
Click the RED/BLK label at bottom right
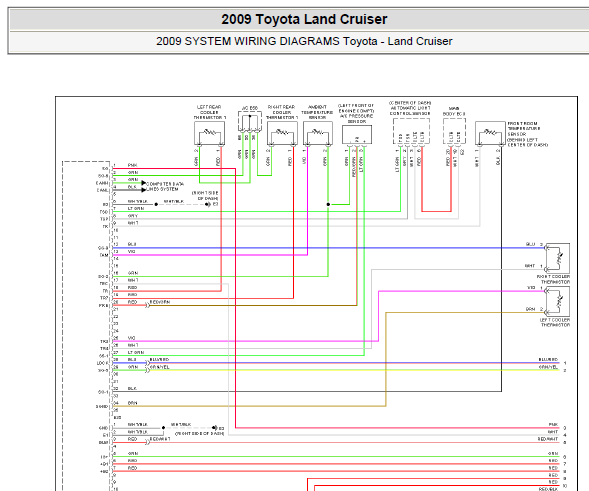coord(548,489)
